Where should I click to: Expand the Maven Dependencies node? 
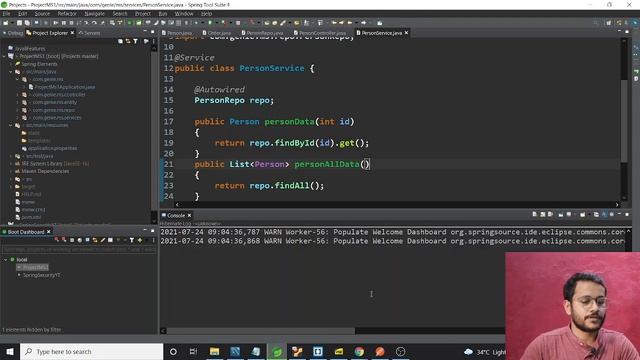11,171
